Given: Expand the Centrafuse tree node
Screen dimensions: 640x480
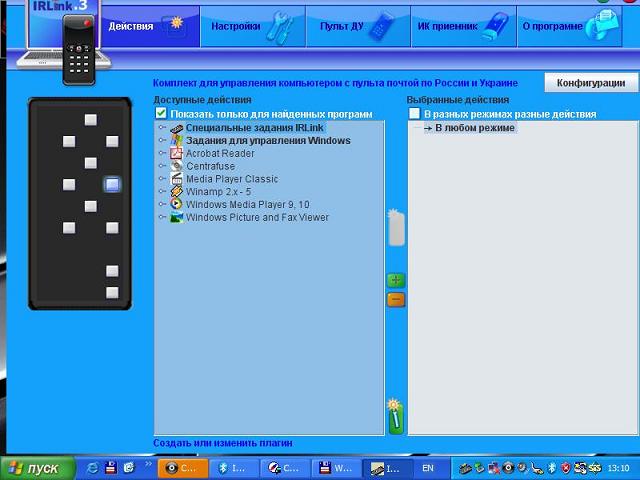Looking at the screenshot, I should pyautogui.click(x=162, y=166).
